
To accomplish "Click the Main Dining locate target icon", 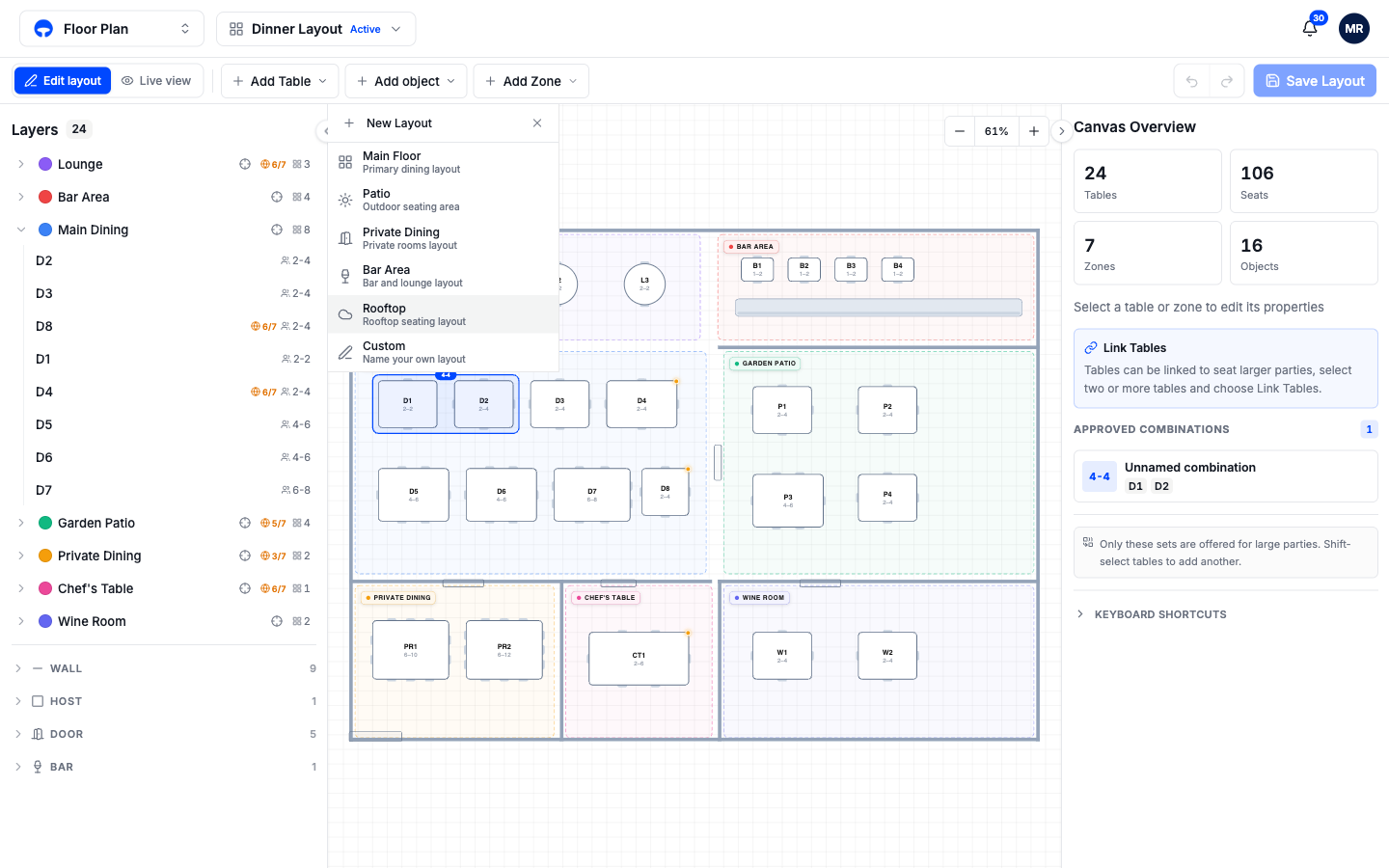I will click(277, 230).
